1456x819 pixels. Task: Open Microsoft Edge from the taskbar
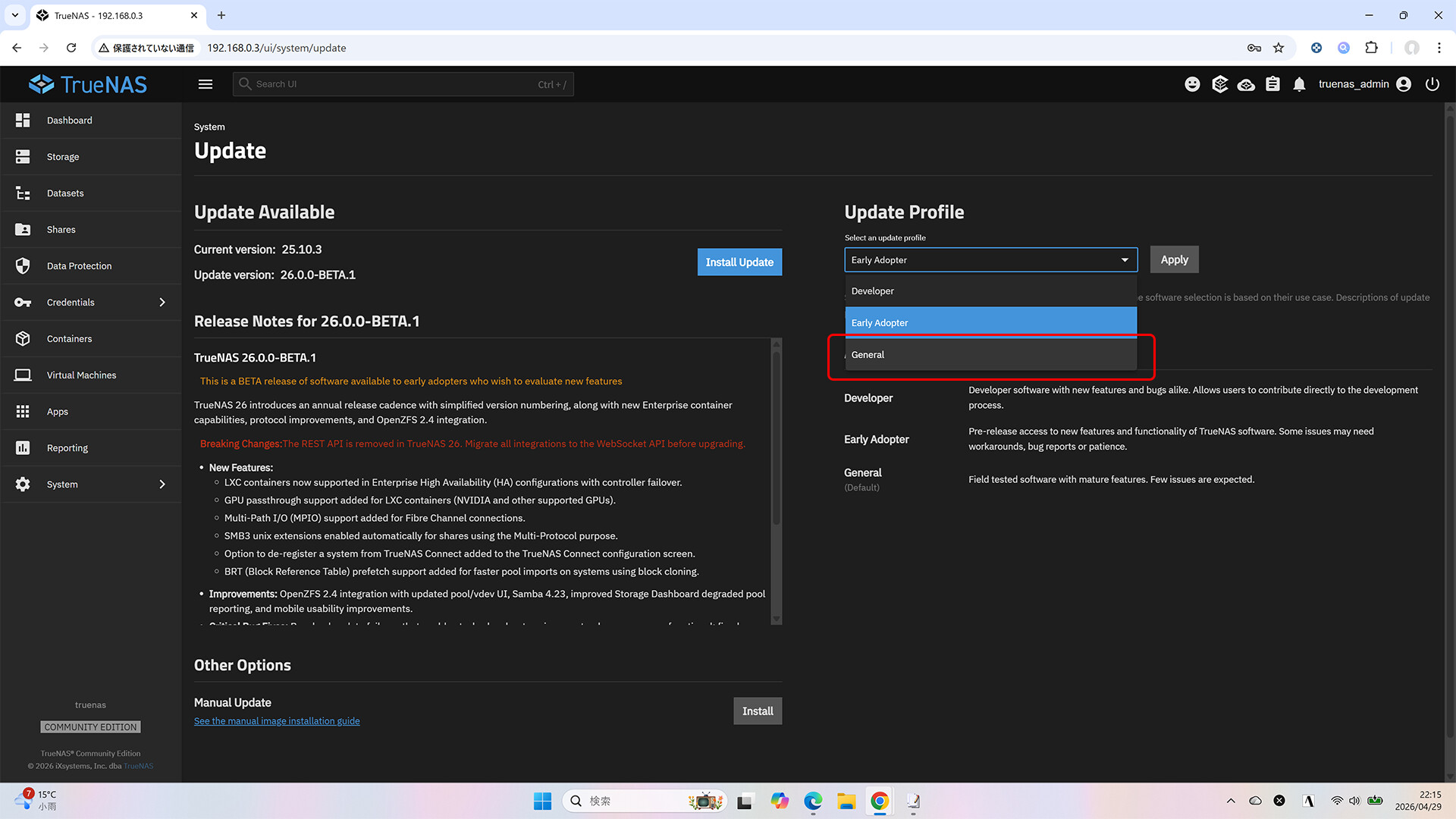pyautogui.click(x=813, y=801)
